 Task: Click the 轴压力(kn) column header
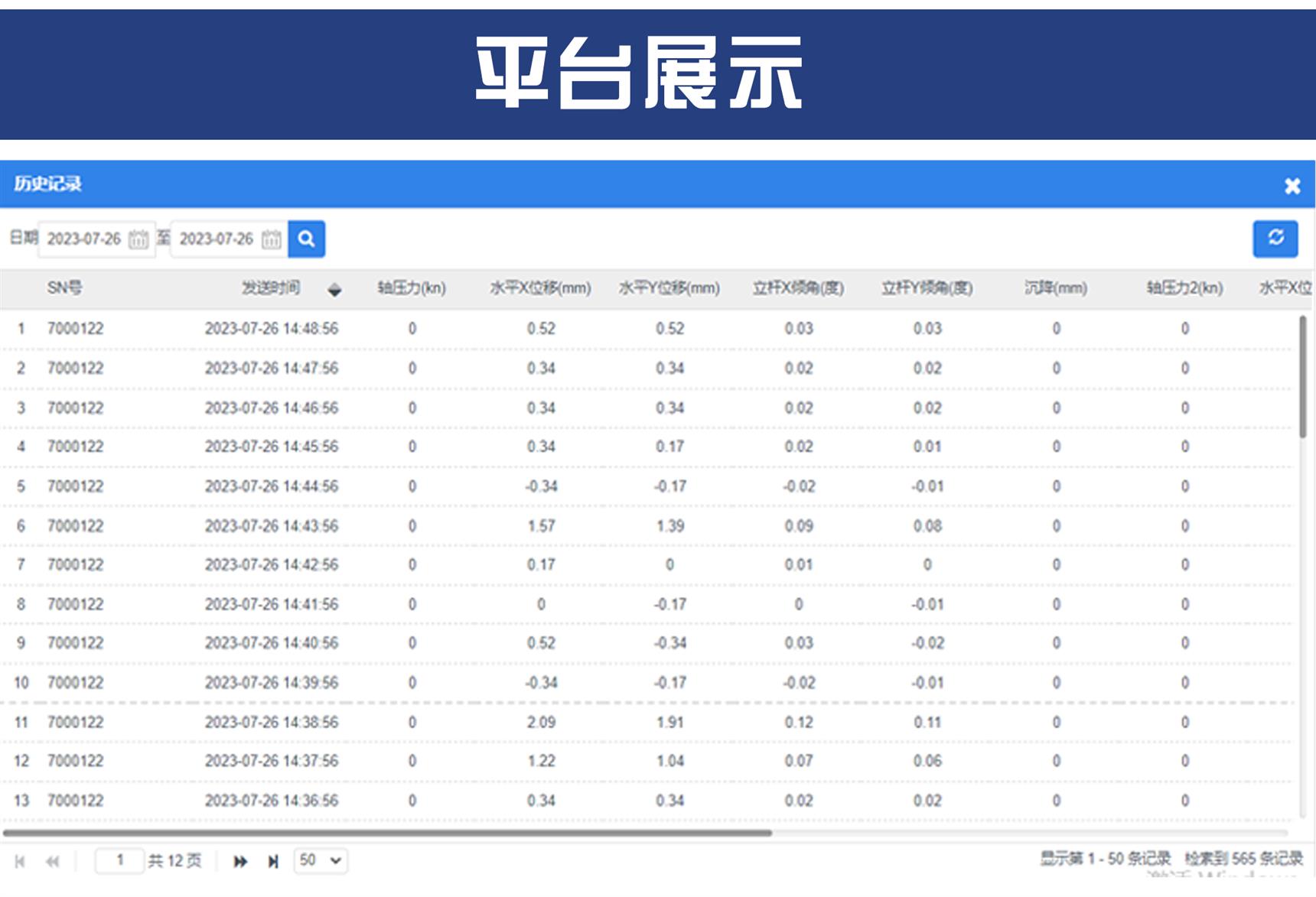click(x=412, y=288)
